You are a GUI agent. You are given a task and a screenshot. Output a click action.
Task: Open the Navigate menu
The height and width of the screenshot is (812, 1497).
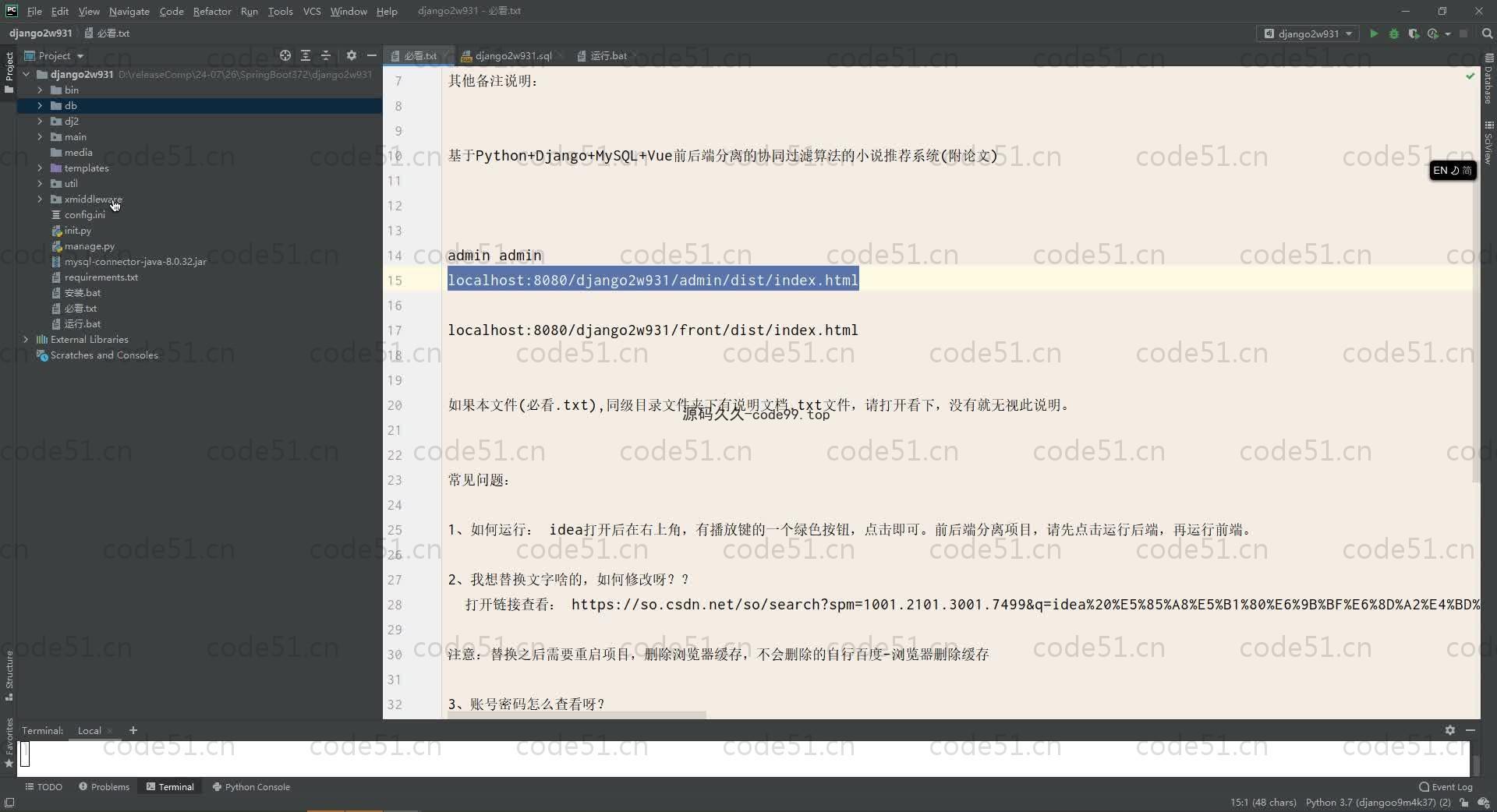tap(129, 11)
